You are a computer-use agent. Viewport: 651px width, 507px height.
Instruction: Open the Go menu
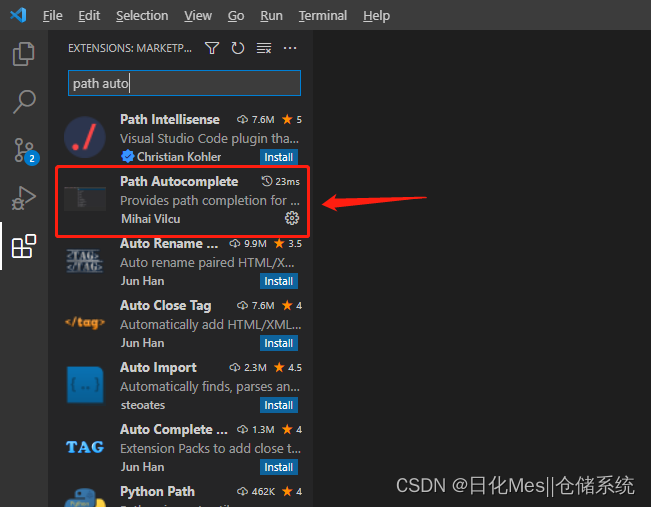(236, 16)
